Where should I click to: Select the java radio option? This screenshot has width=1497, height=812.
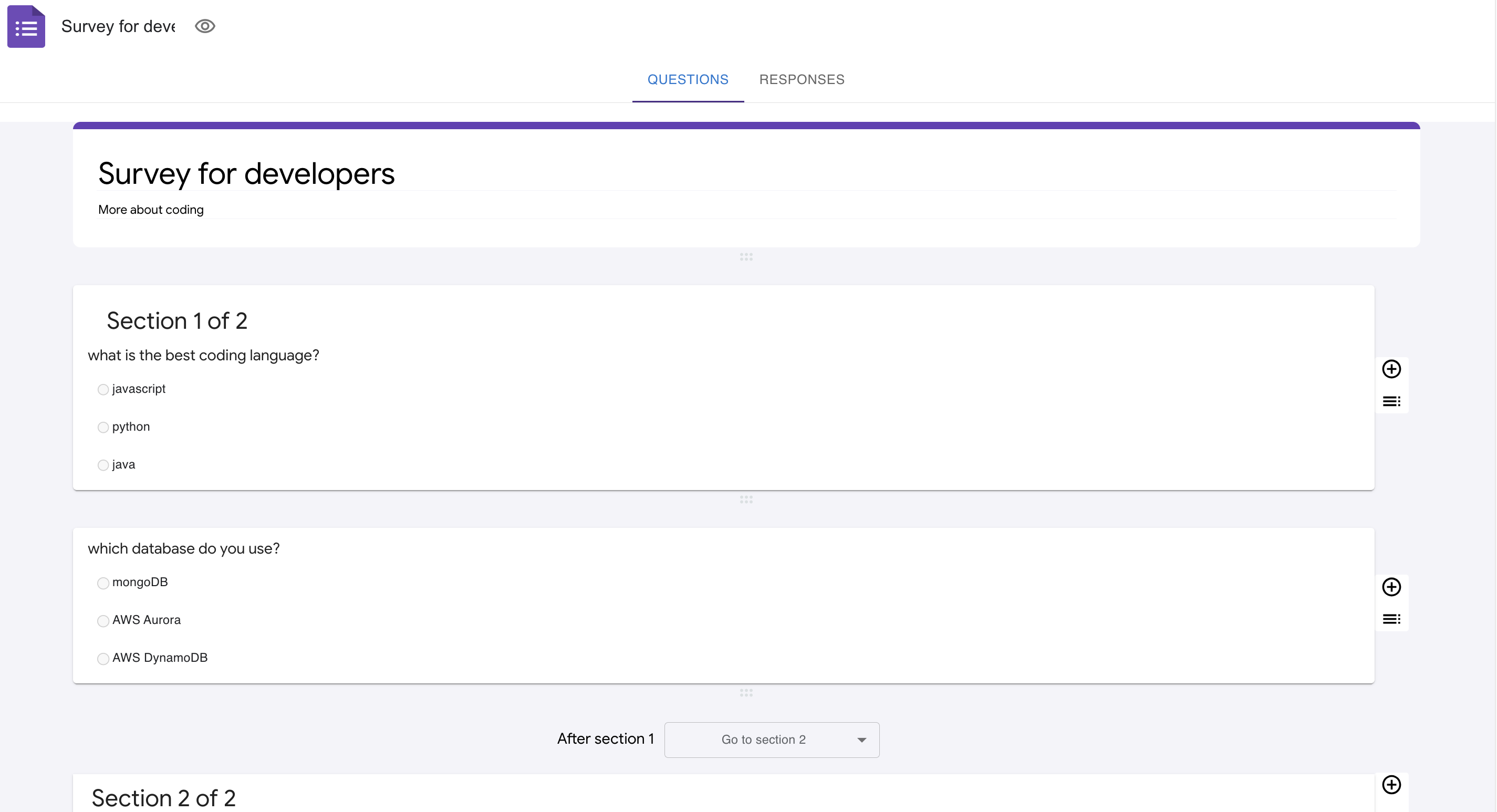pos(103,465)
